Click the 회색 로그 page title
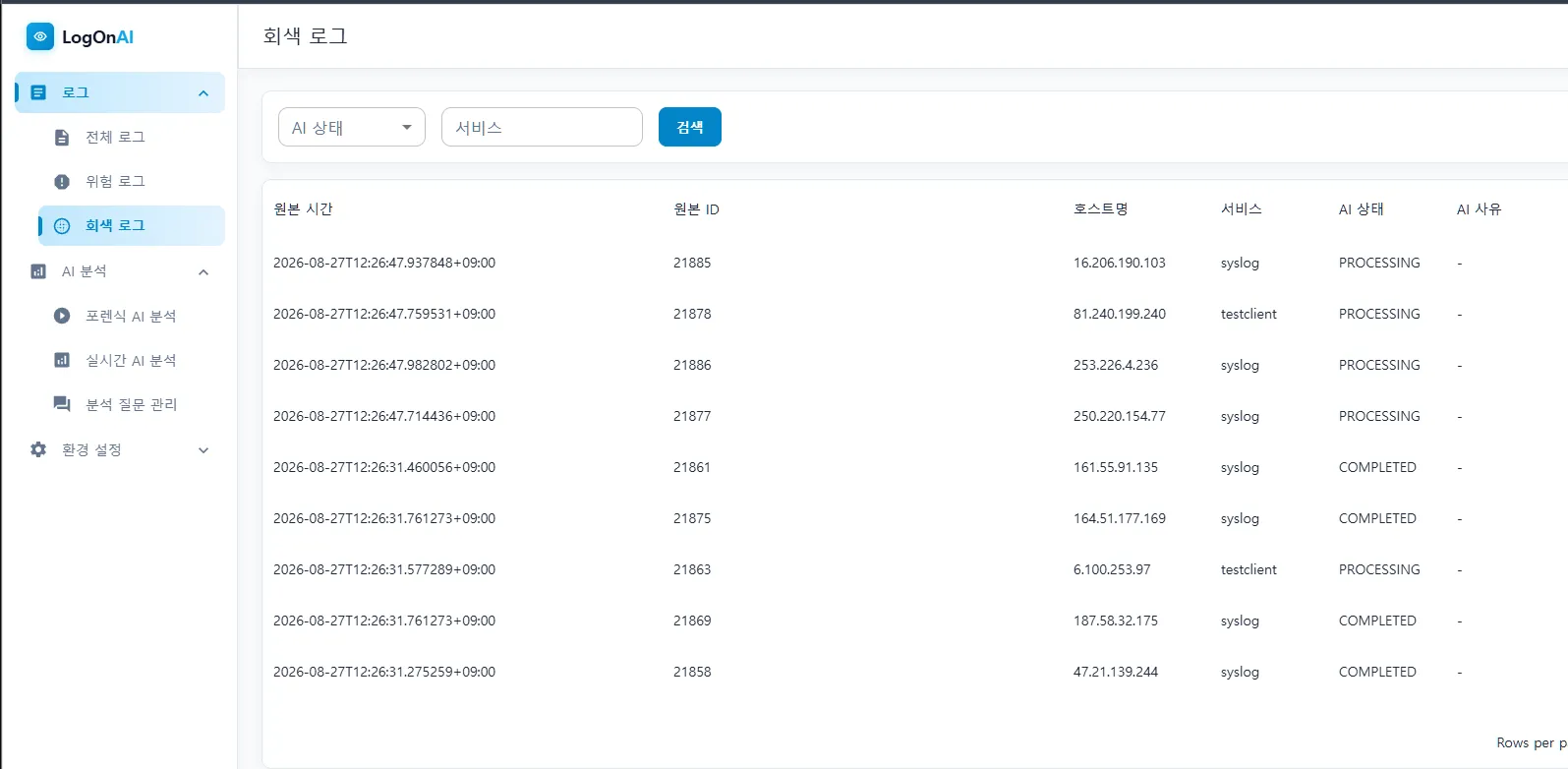1568x769 pixels. (305, 36)
